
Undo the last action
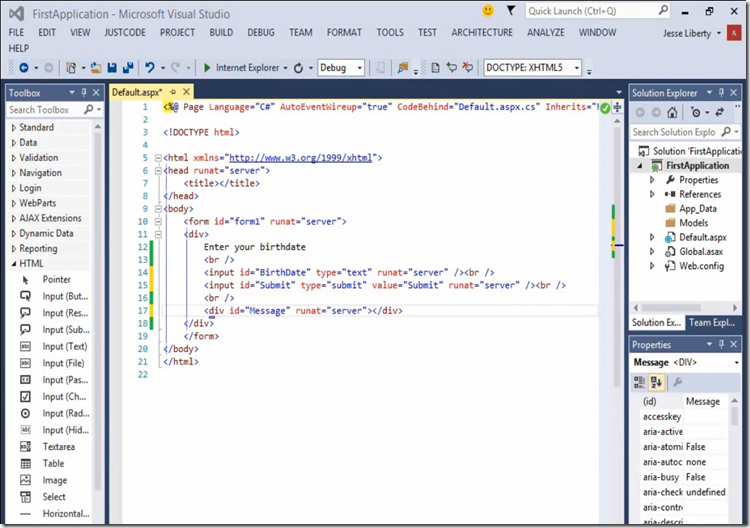pyautogui.click(x=150, y=68)
